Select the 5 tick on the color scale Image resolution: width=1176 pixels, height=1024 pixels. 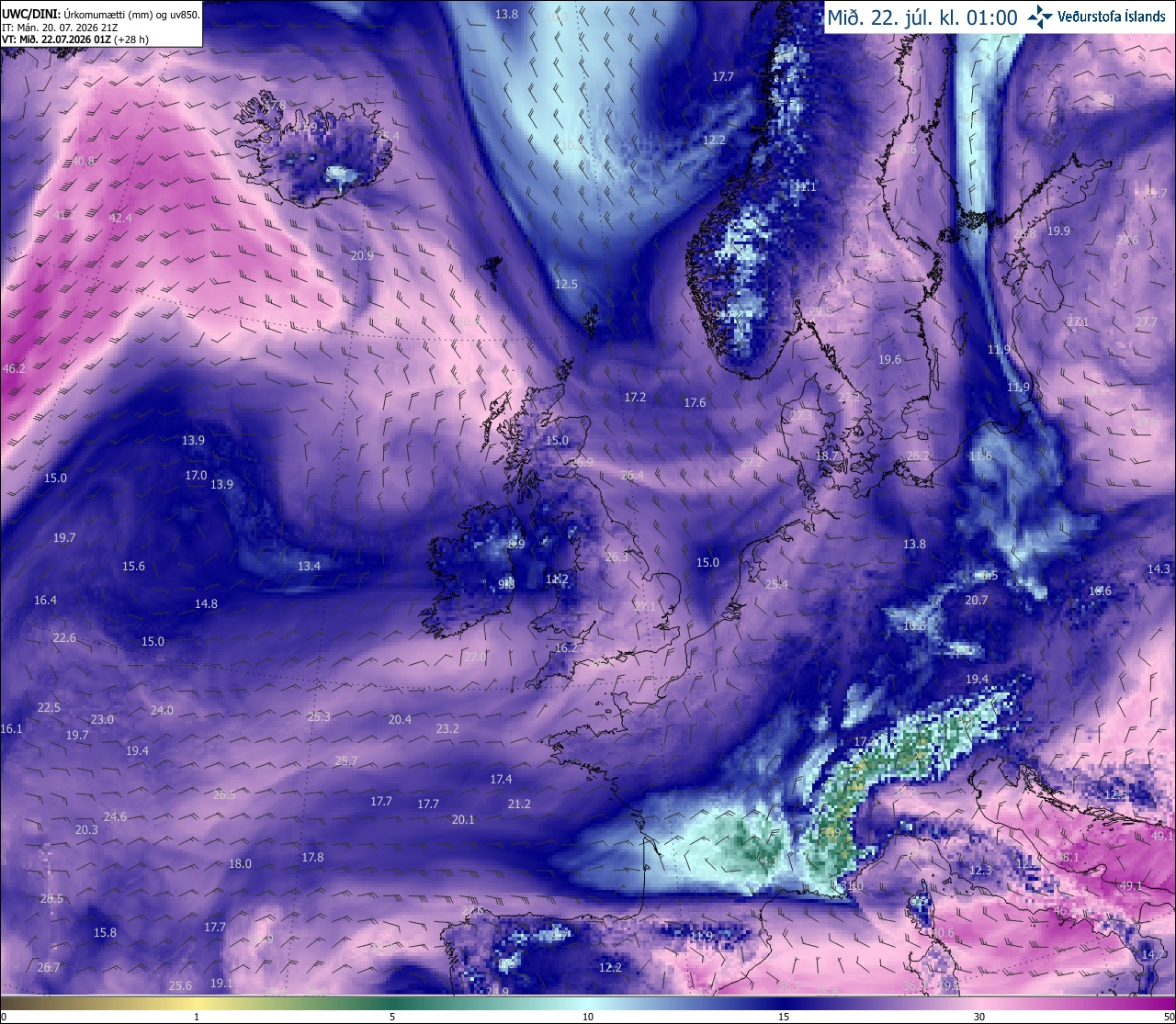(392, 1017)
